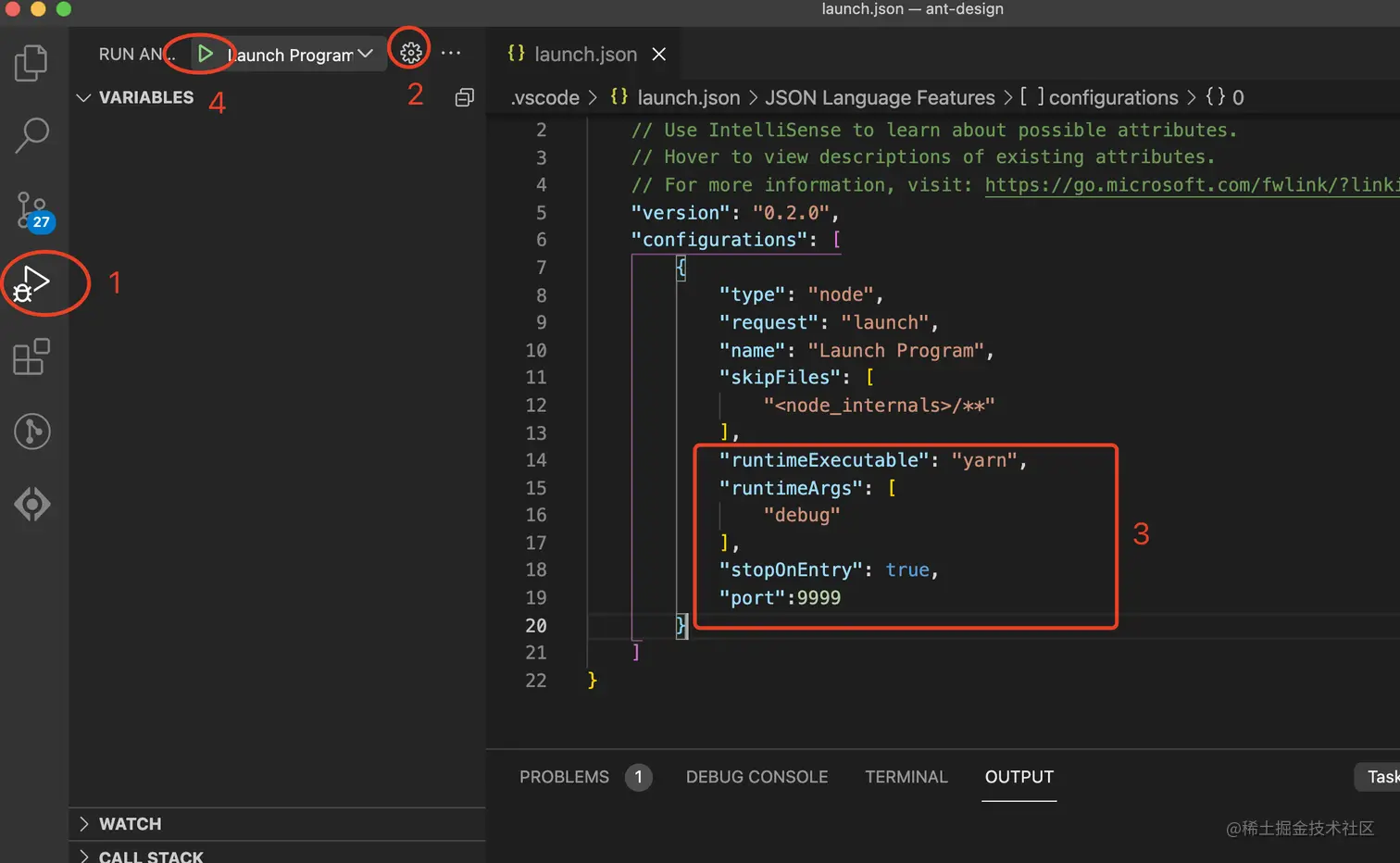1400x863 pixels.
Task: Collapse all in the Variables section
Action: point(465,97)
